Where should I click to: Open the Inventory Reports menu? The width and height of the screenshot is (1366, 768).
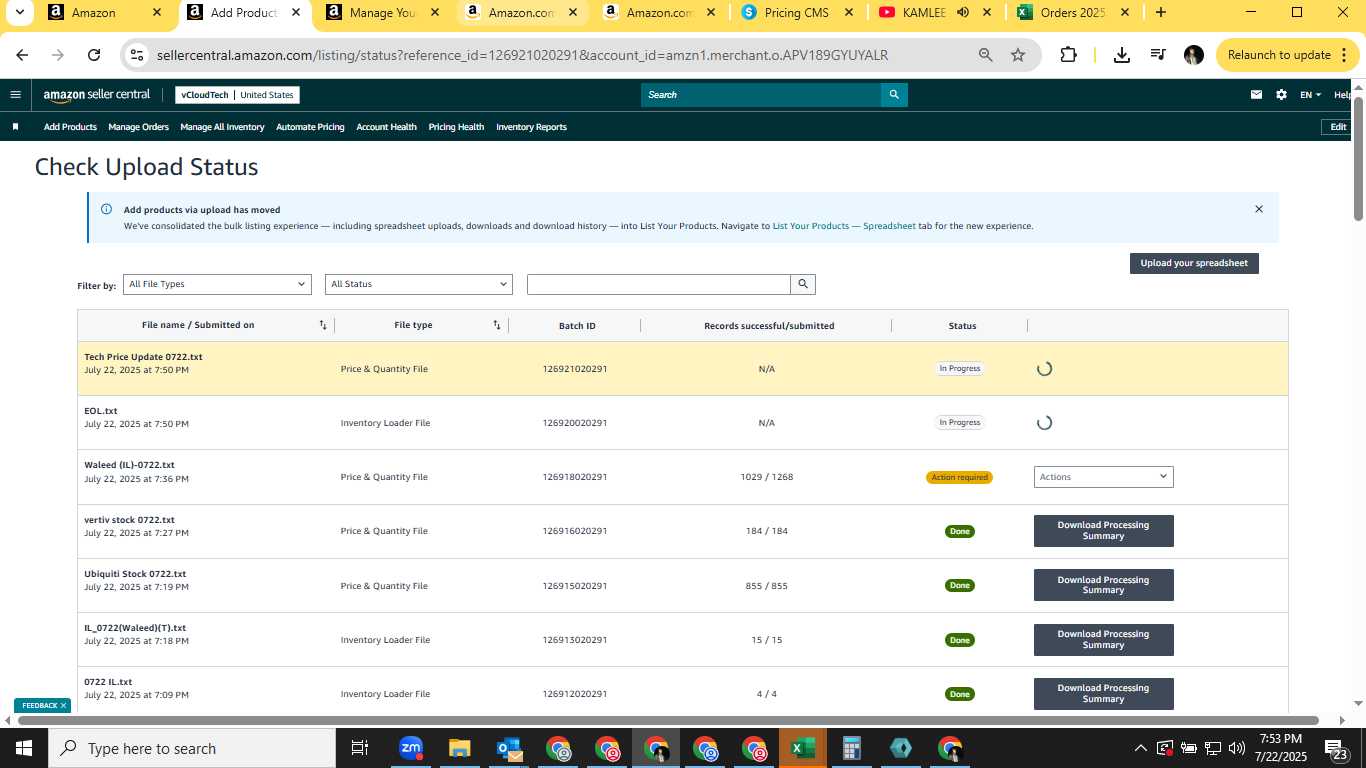531,127
